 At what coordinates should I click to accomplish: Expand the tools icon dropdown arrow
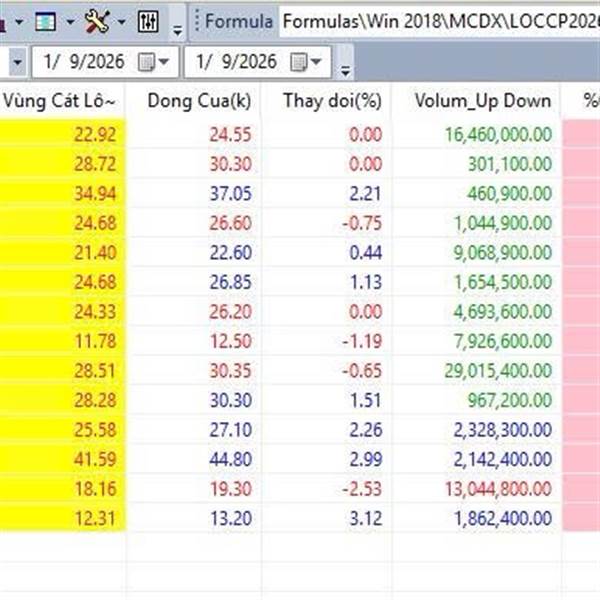tap(121, 21)
